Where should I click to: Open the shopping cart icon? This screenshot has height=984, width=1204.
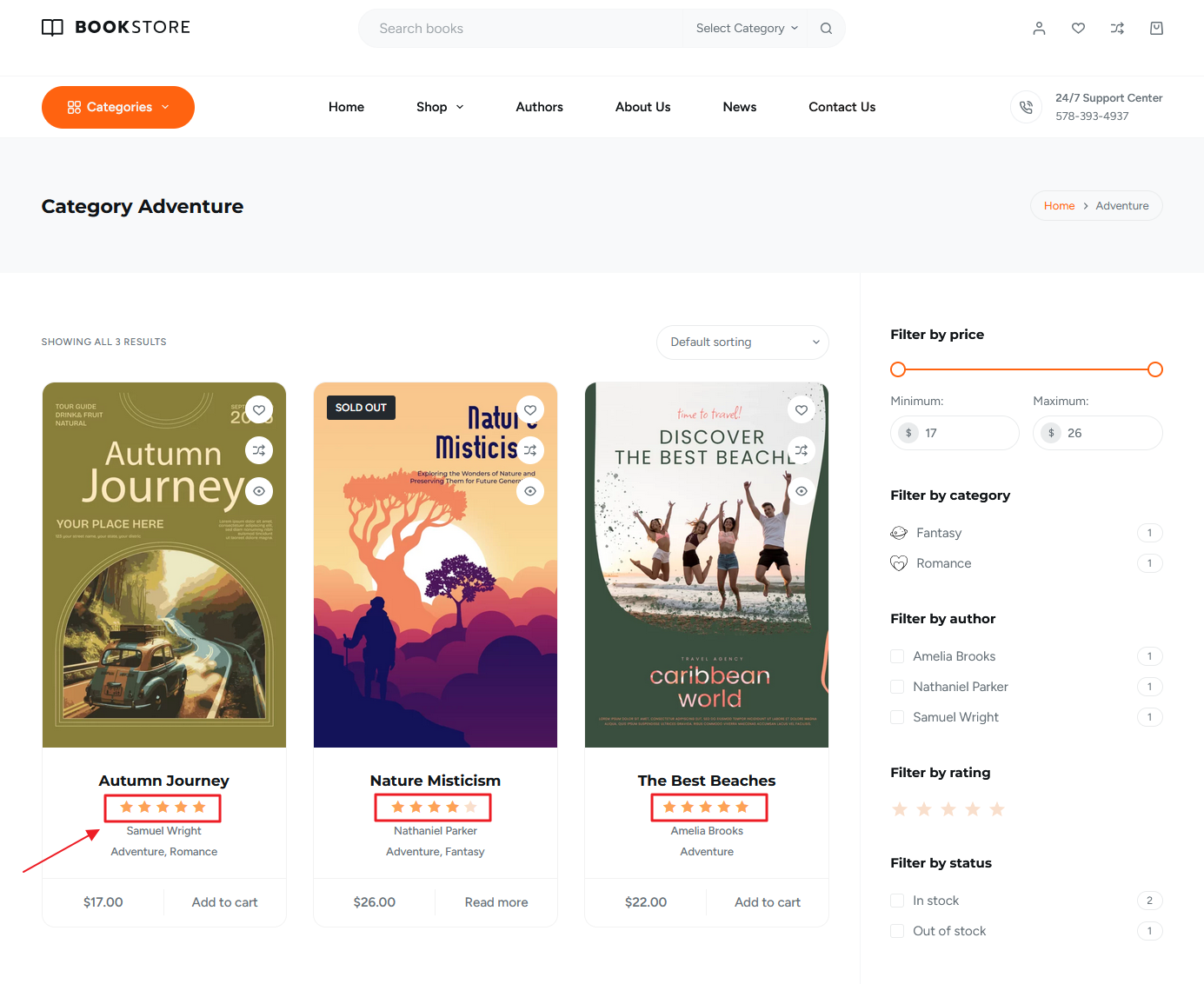(x=1156, y=29)
